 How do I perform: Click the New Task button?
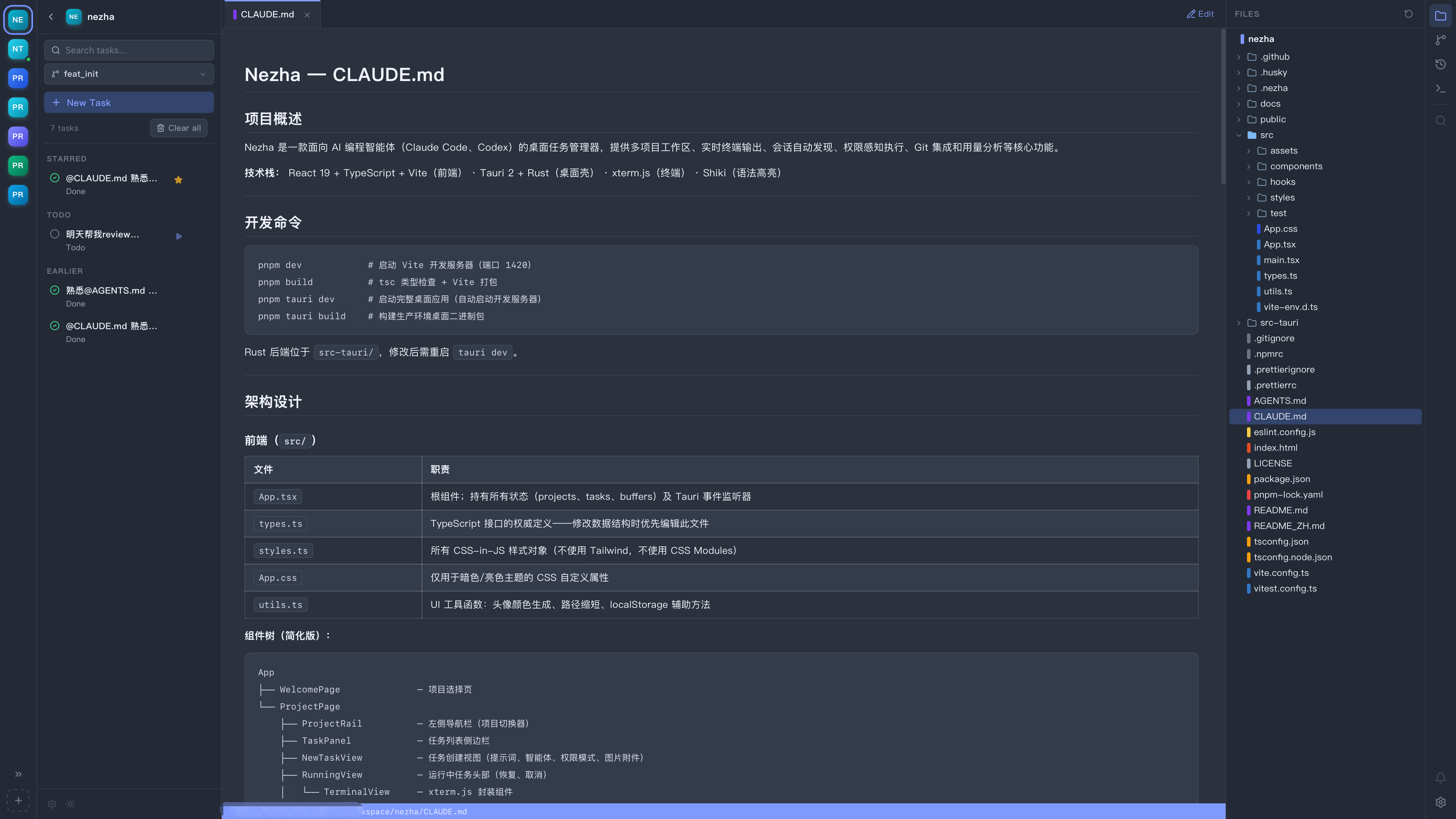point(128,102)
